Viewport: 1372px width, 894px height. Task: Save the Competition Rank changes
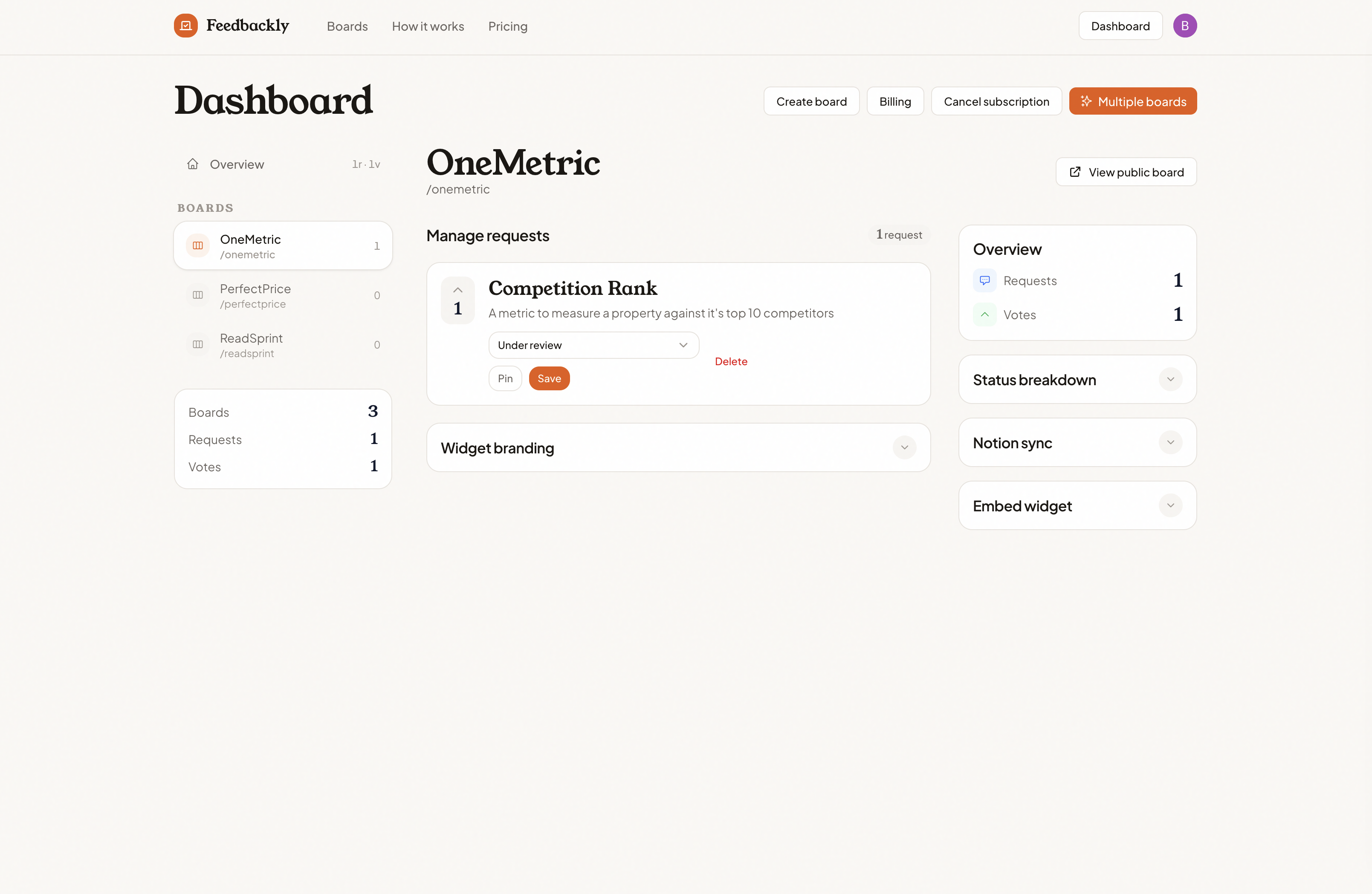tap(549, 378)
